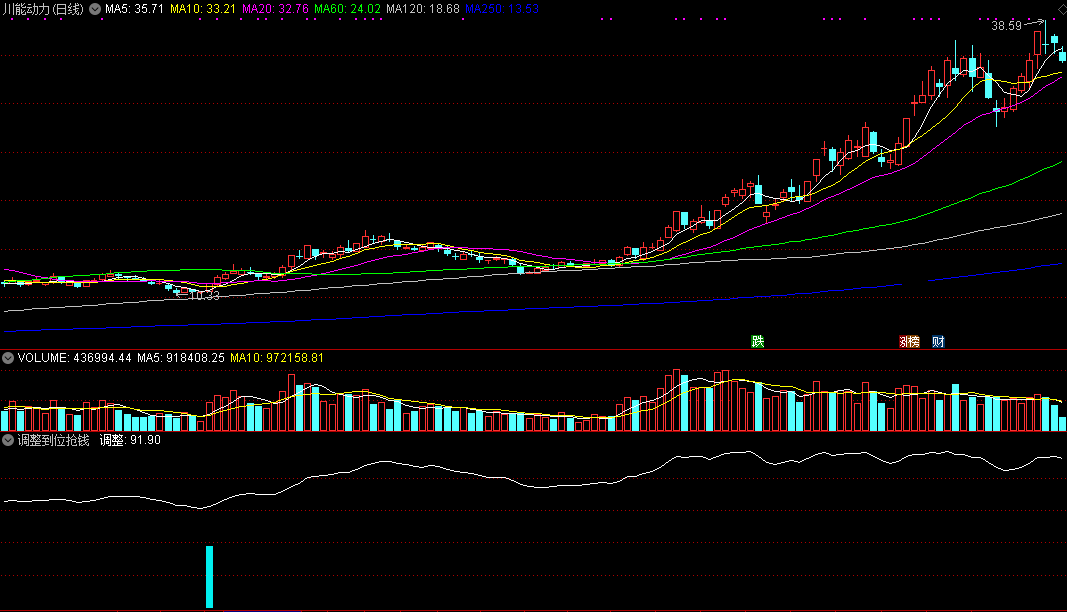Click the MA10: 33.21 label
Viewport: 1067px width, 612px height.
[x=203, y=10]
